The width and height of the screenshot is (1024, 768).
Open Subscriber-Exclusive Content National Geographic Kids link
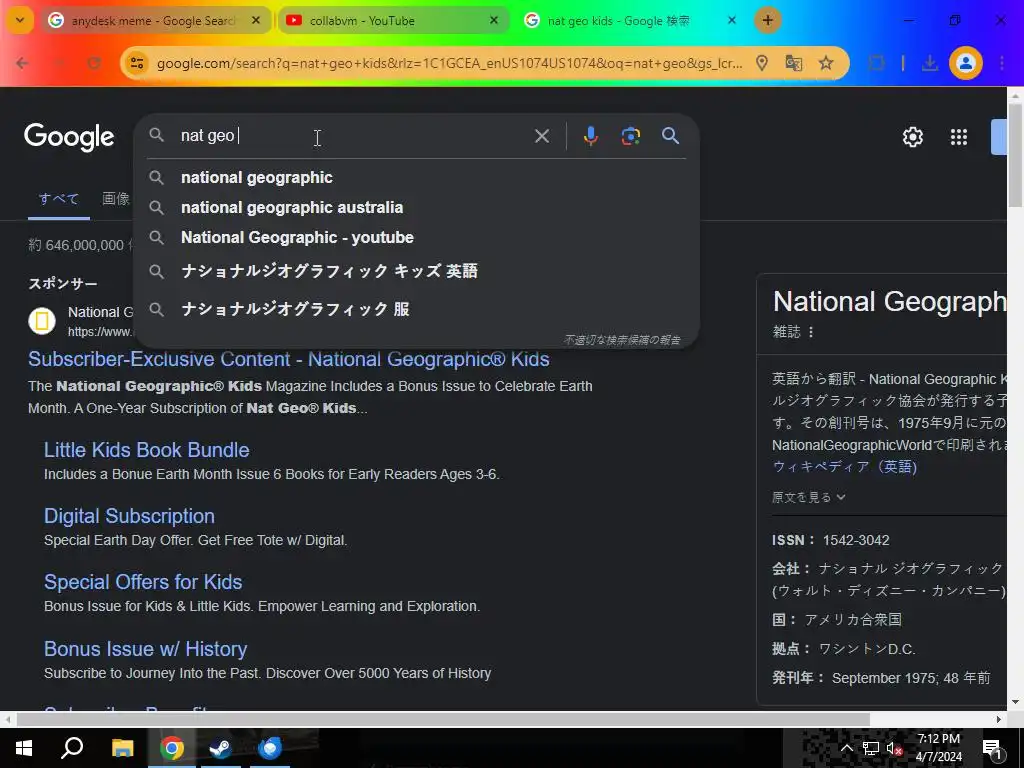pos(289,359)
